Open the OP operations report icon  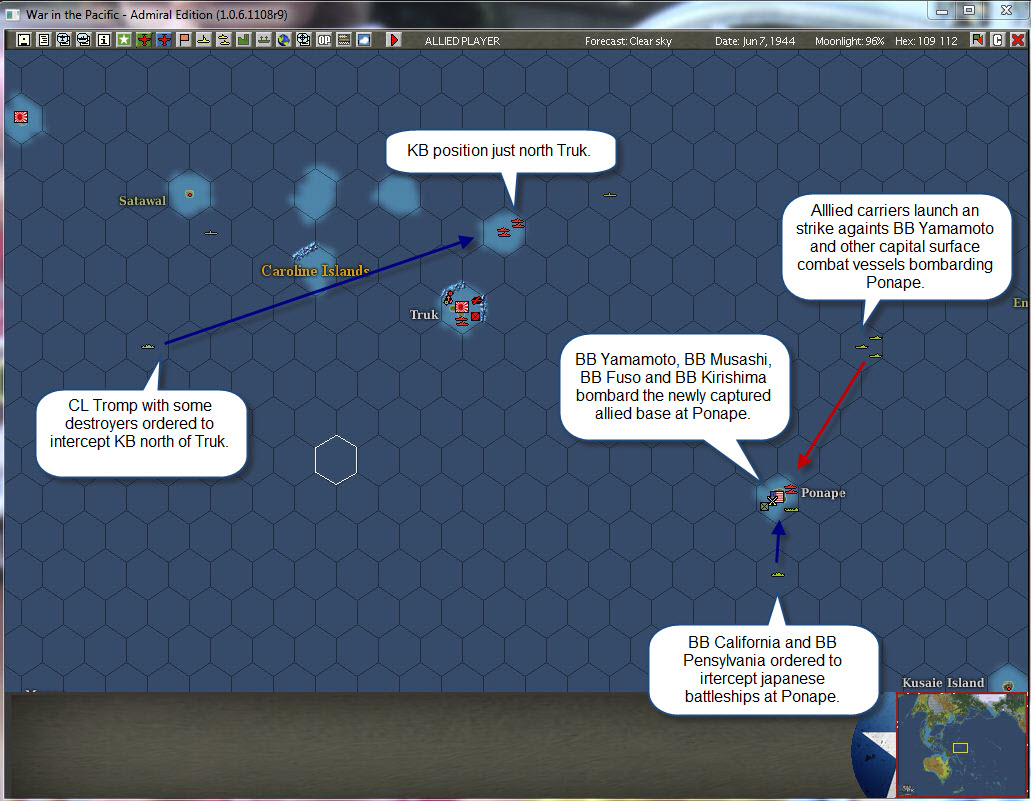tap(324, 40)
